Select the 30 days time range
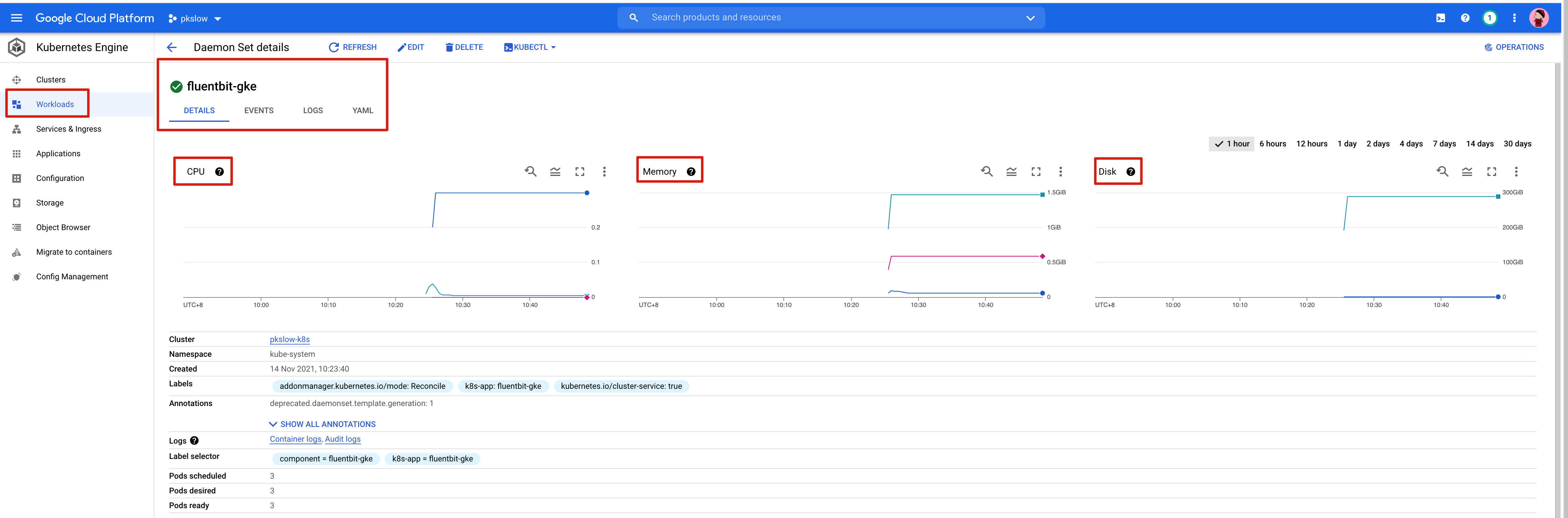 pos(1517,144)
